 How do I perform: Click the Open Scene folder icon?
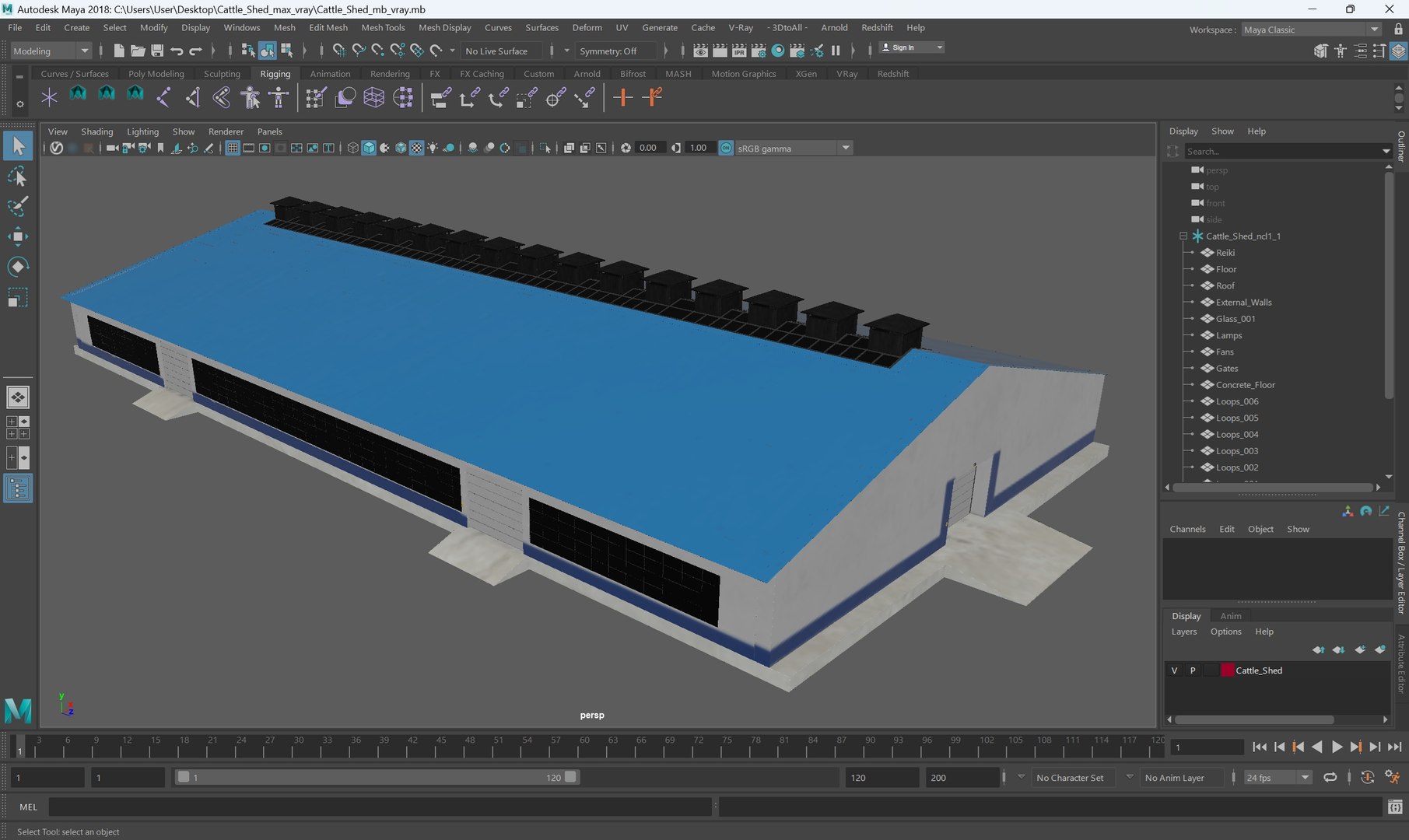pos(138,51)
